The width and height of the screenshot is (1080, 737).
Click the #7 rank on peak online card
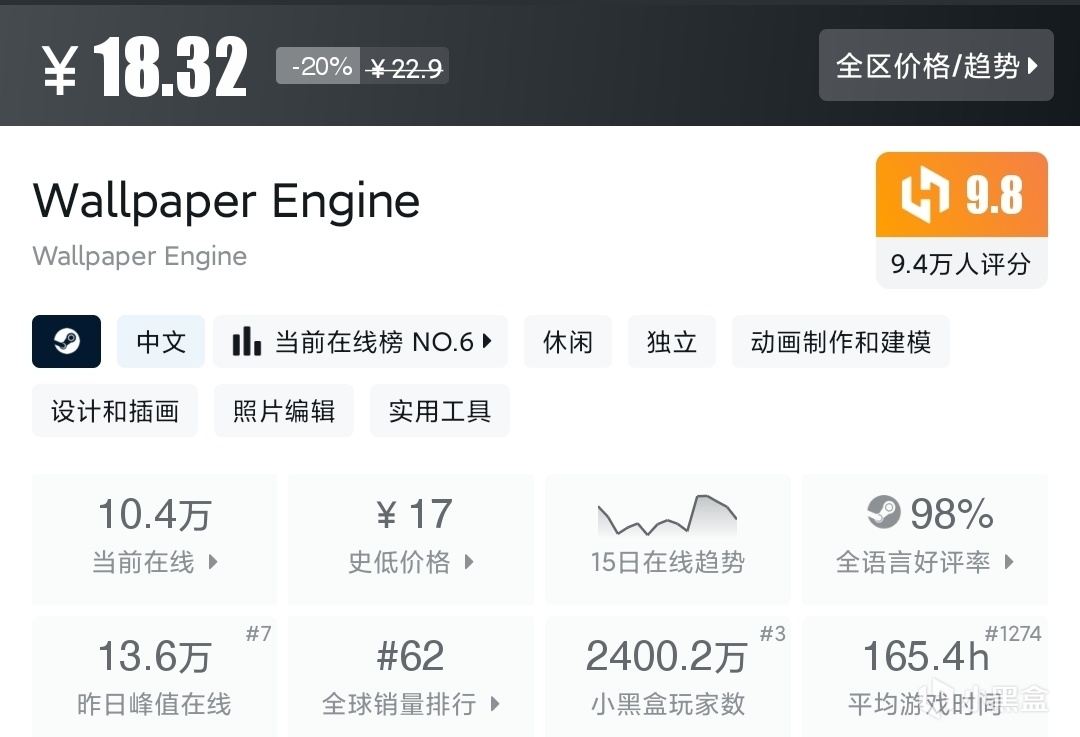pos(259,633)
